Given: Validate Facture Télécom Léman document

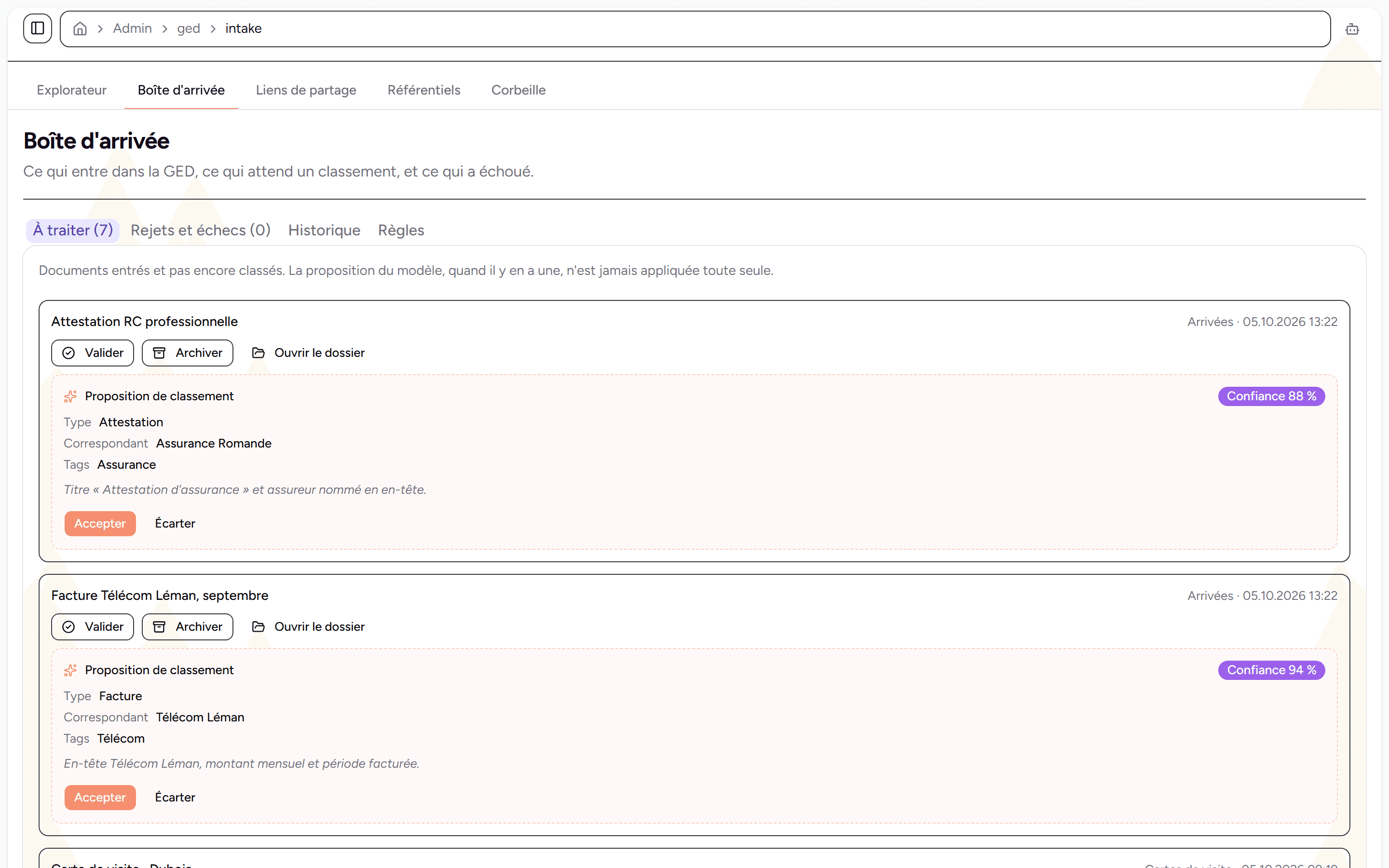Looking at the screenshot, I should point(93,626).
